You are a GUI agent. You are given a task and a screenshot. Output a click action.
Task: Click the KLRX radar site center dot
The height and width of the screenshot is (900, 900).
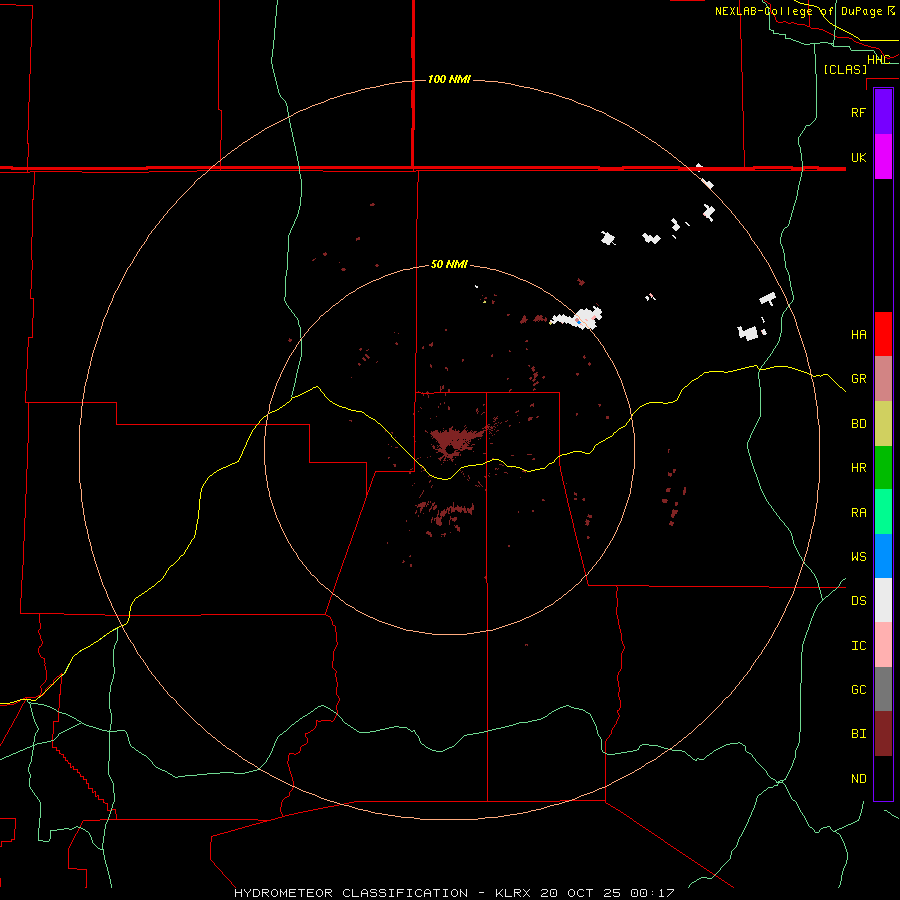(x=449, y=449)
